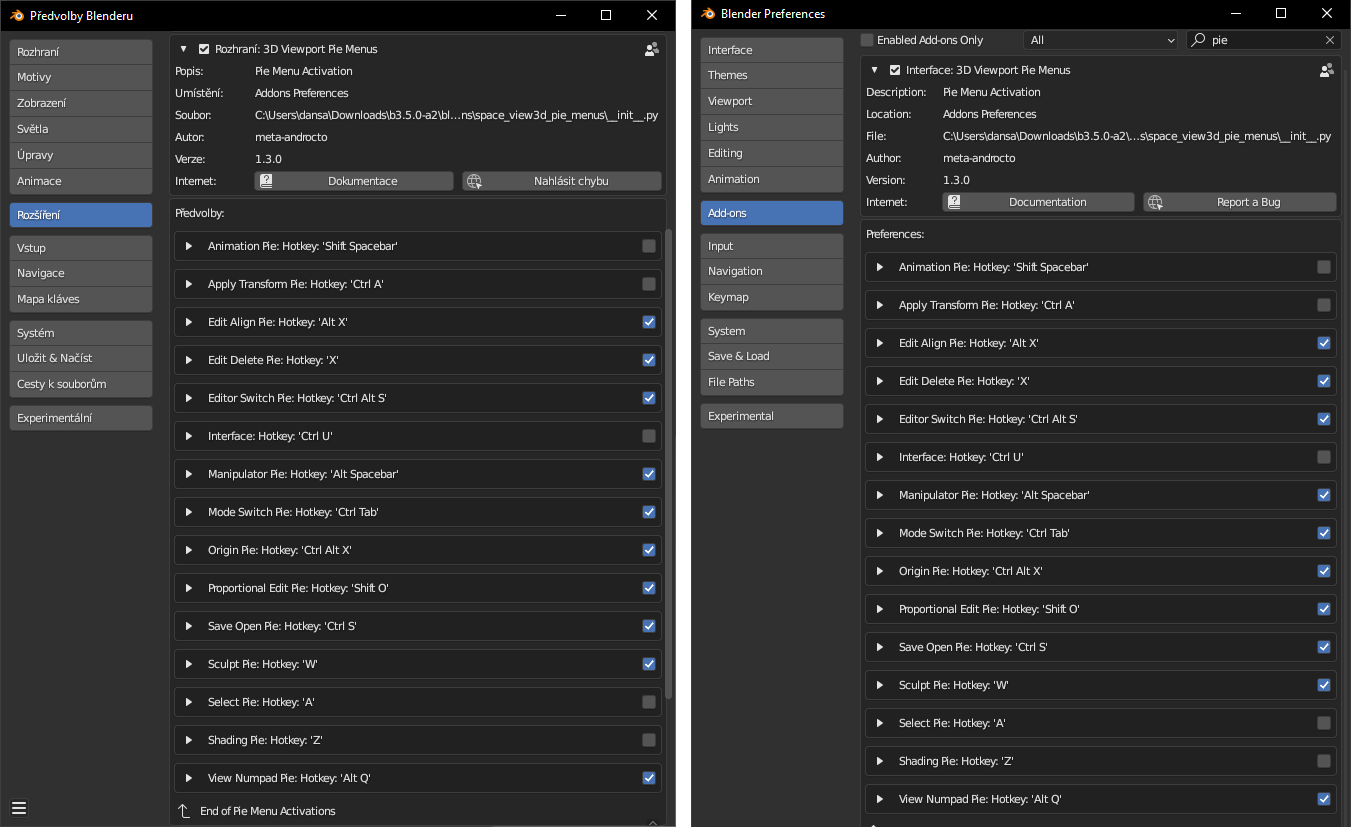
Task: Click 'End of Pie Menu Activations' arrow icon
Action: (184, 811)
